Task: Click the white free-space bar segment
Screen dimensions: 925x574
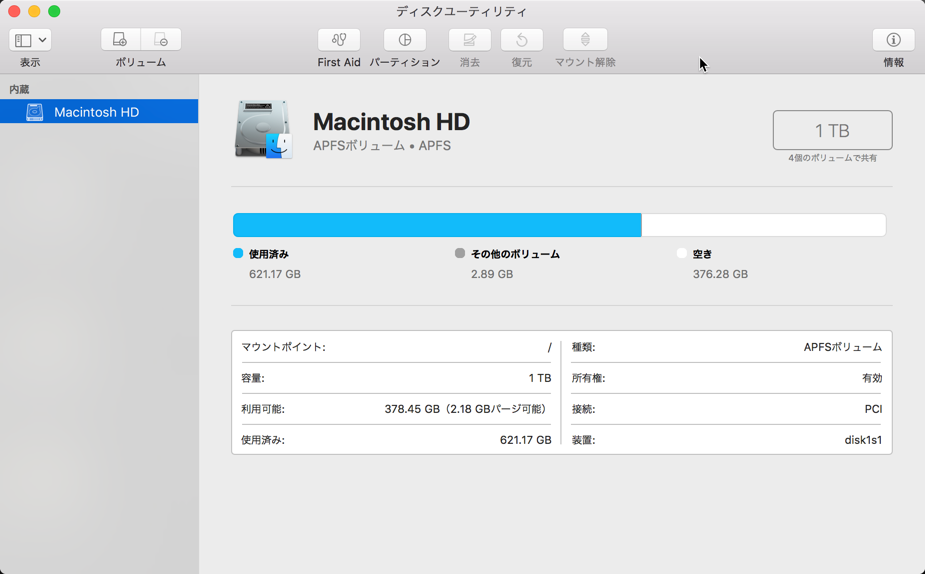Action: 763,225
